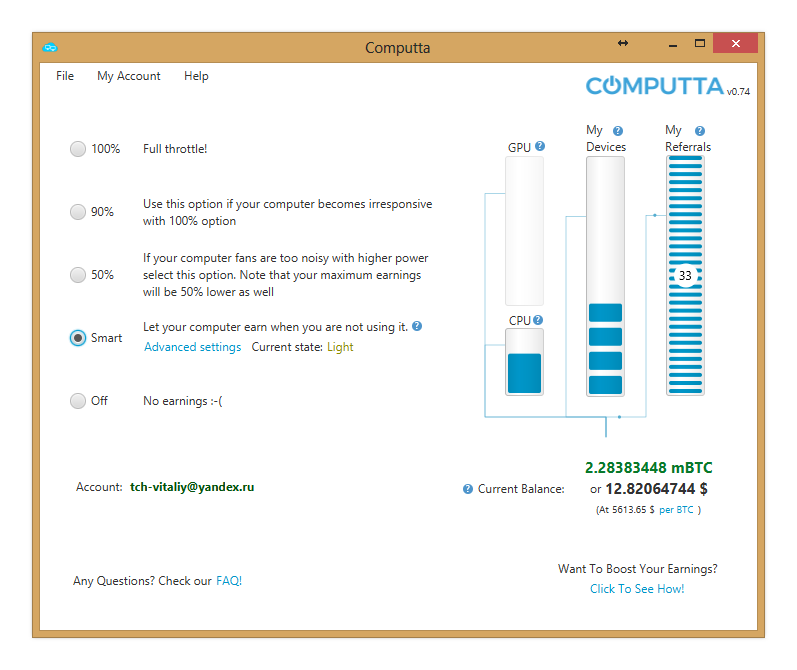The width and height of the screenshot is (797, 670).
Task: Click the 'Full throttle!' description text
Action: coord(175,149)
